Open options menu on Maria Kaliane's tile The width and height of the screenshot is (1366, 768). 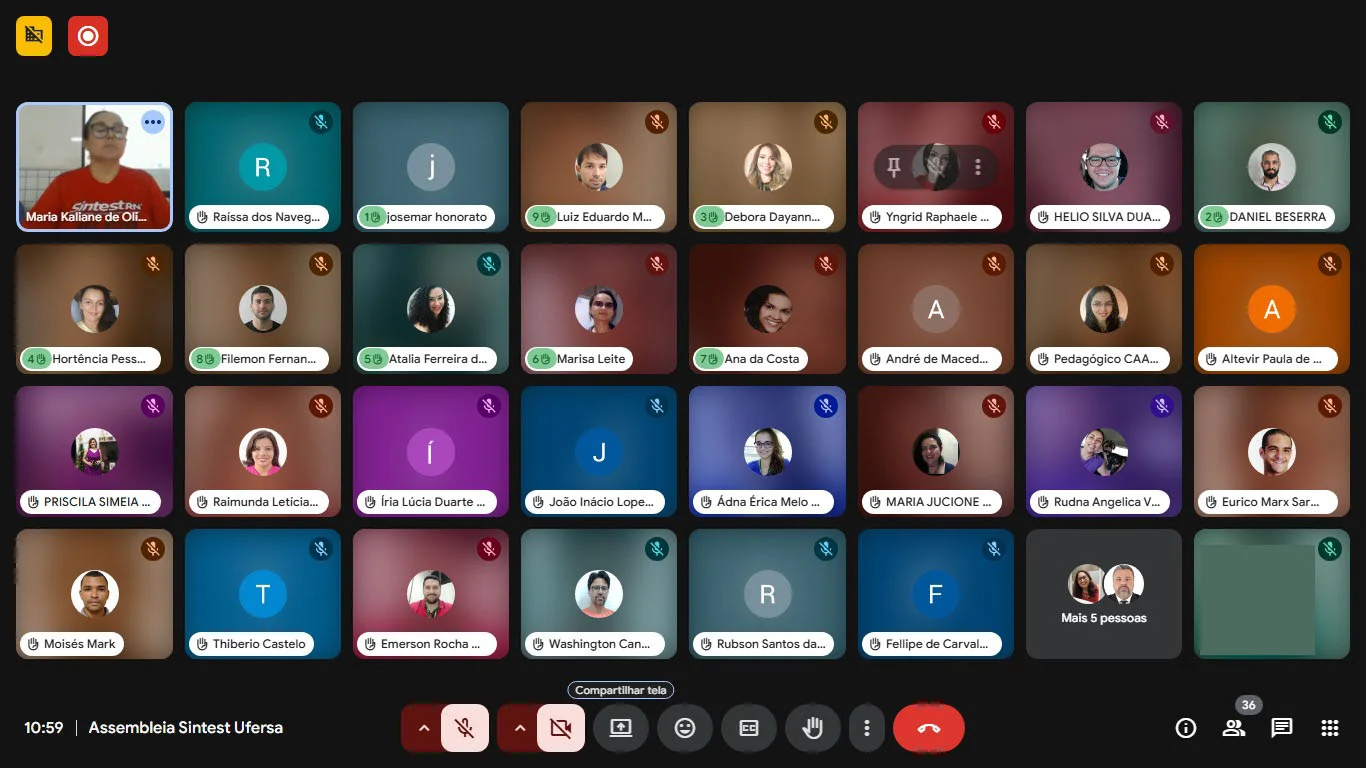tap(152, 122)
